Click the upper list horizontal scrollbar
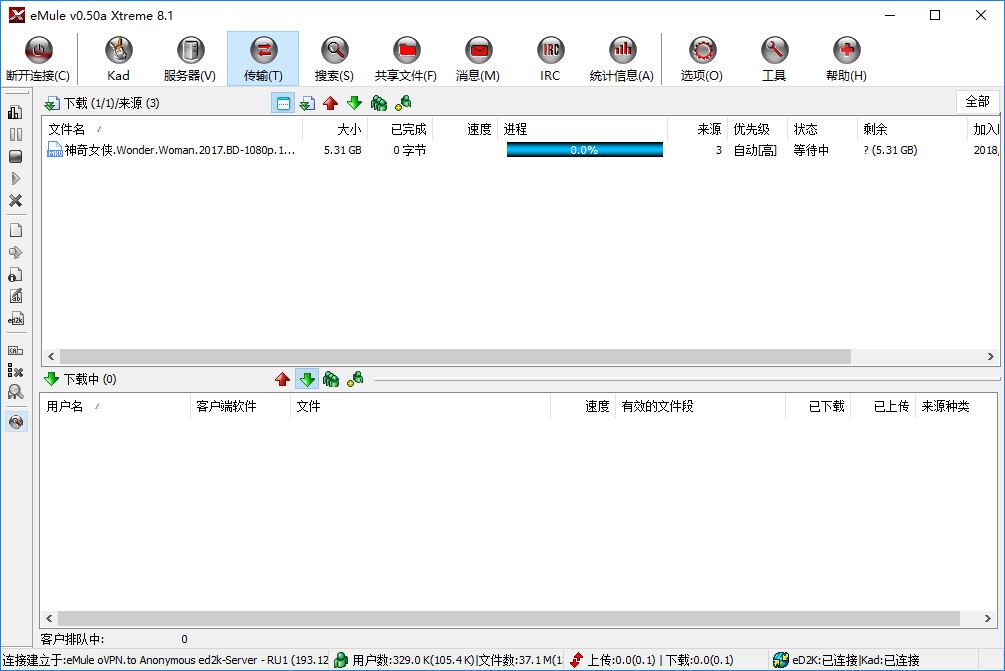This screenshot has height=671, width=1005. (455, 356)
